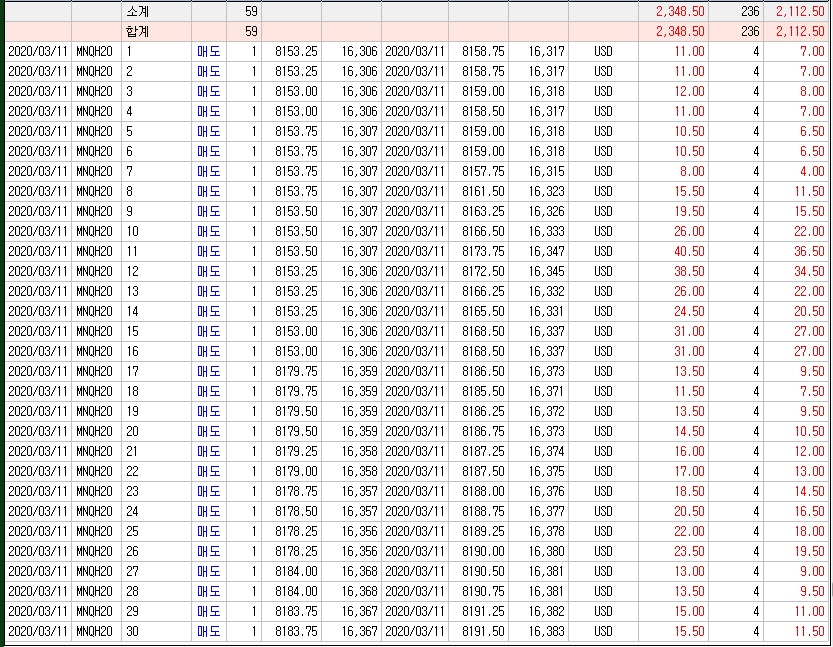This screenshot has width=833, height=647.
Task: Click the fee value 4 in row 22
Action: (755, 471)
